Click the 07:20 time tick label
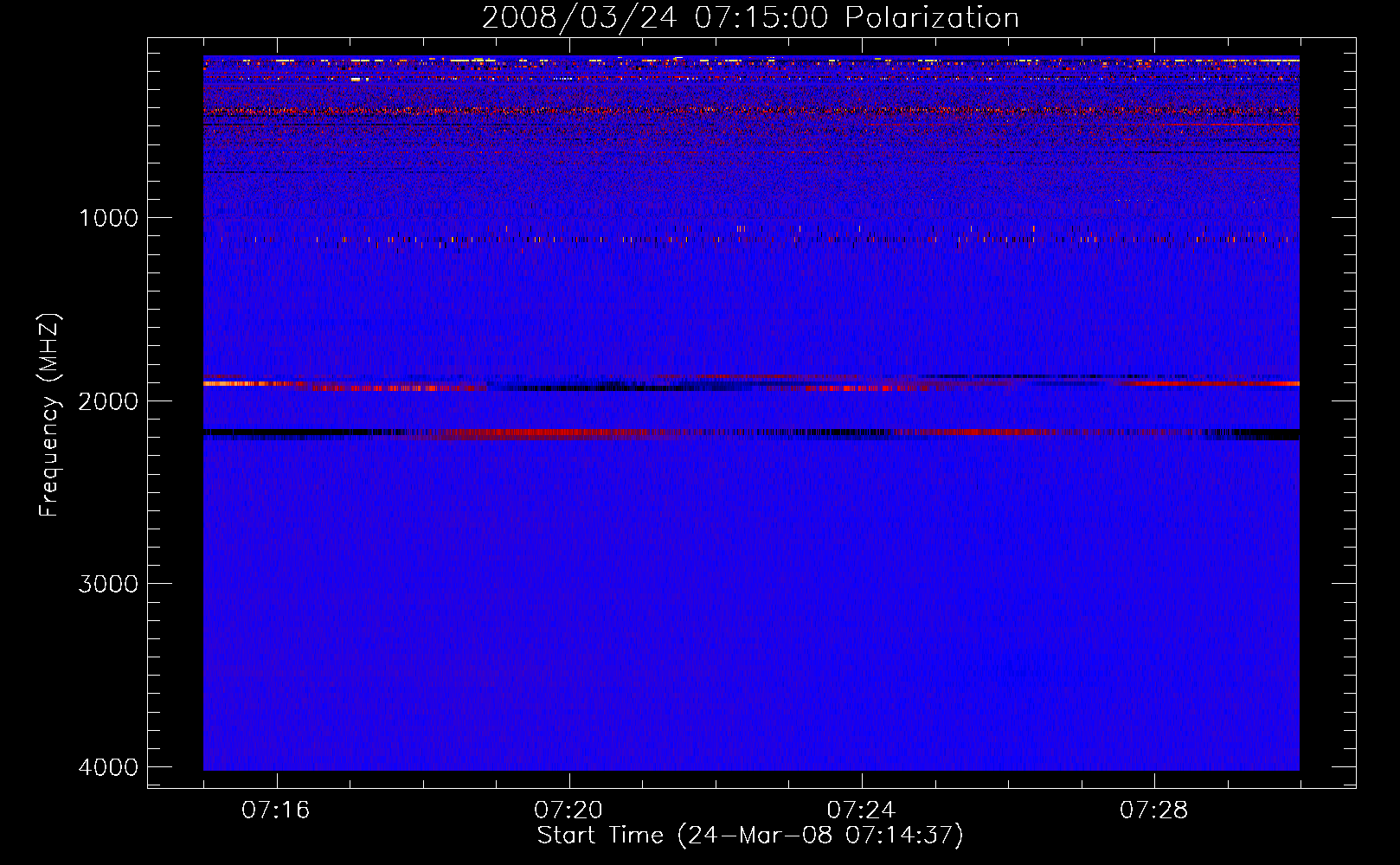Image resolution: width=1400 pixels, height=865 pixels. pos(568,811)
